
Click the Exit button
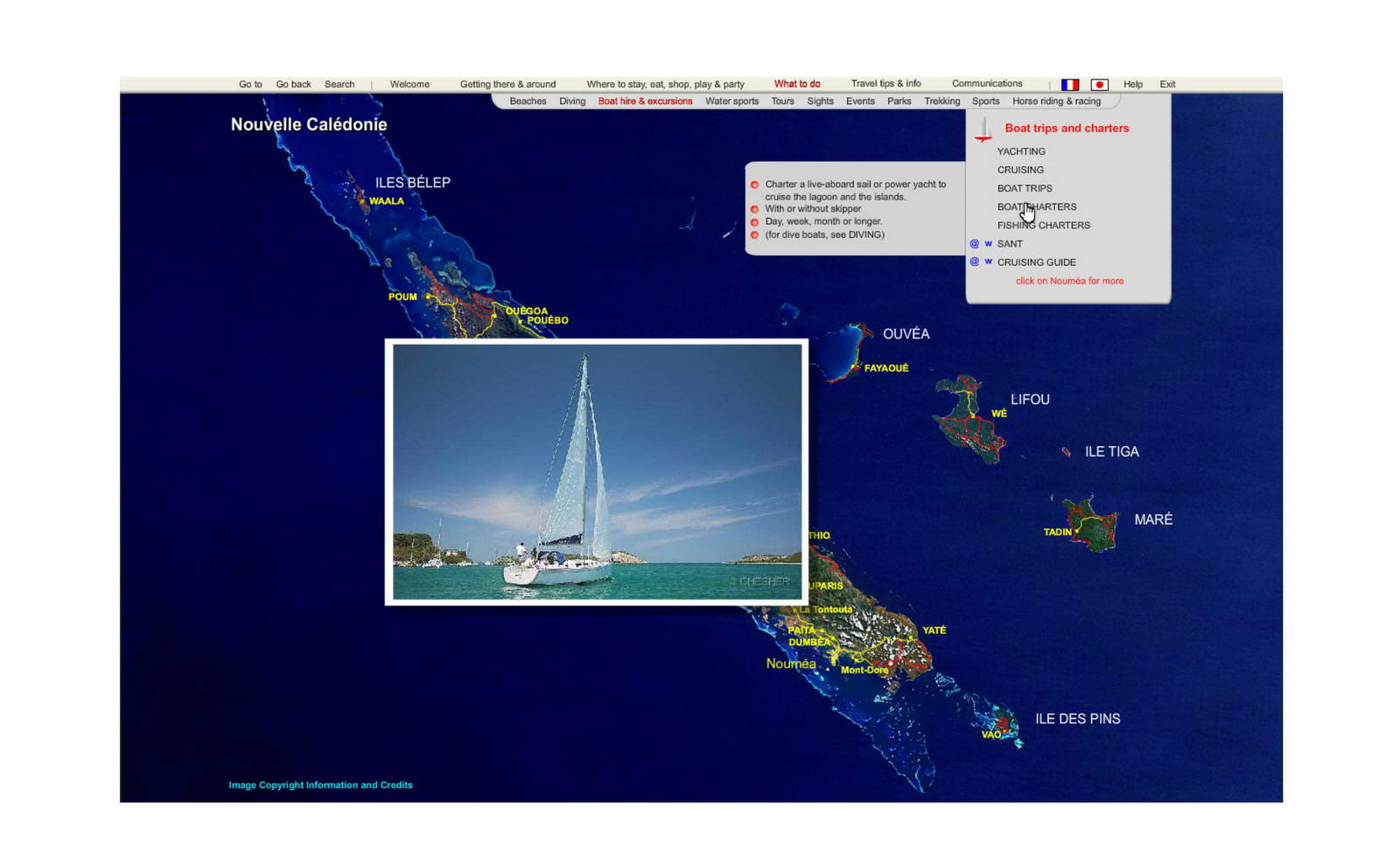(1167, 84)
